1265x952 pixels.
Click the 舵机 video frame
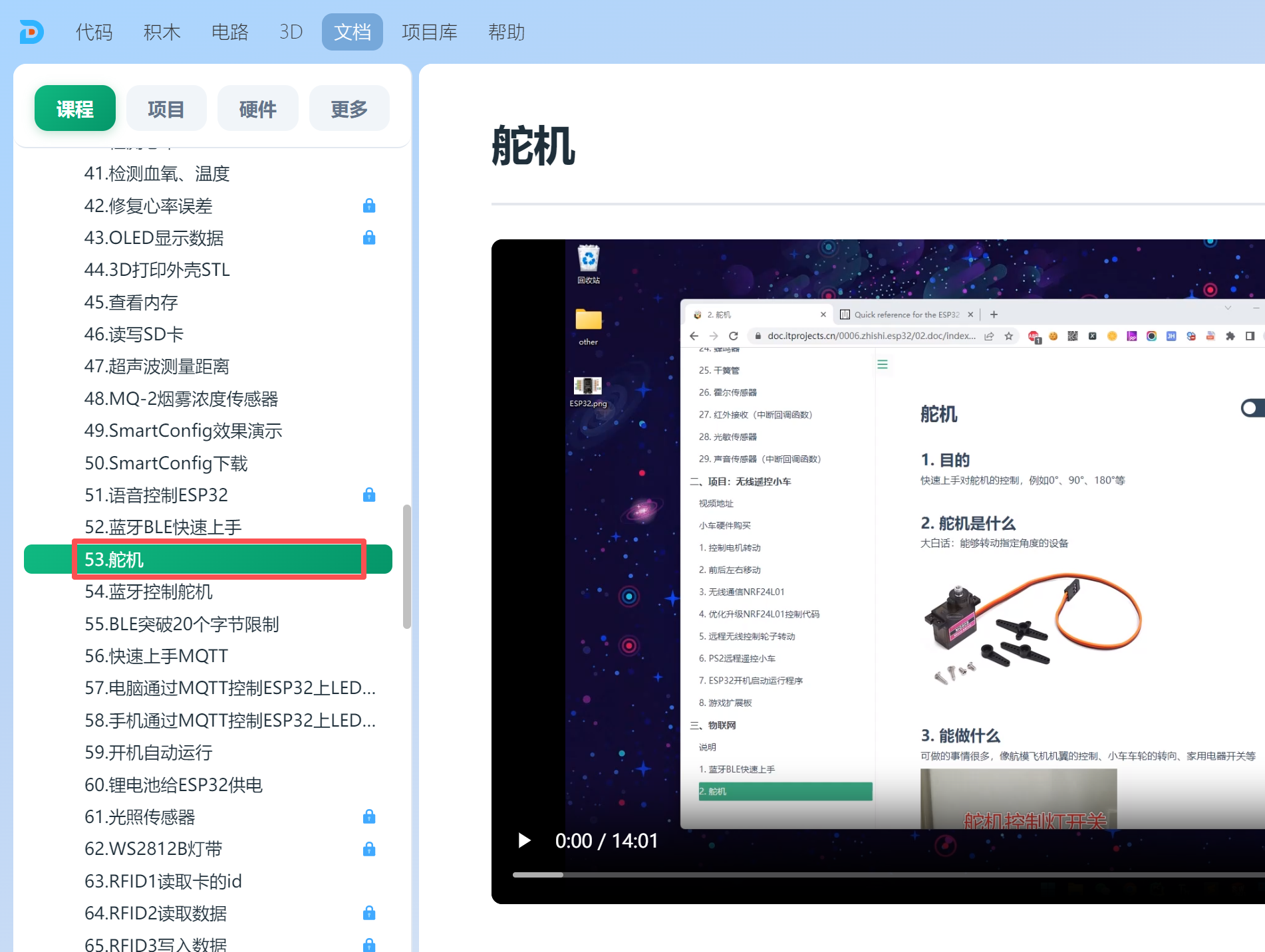pyautogui.click(x=878, y=572)
